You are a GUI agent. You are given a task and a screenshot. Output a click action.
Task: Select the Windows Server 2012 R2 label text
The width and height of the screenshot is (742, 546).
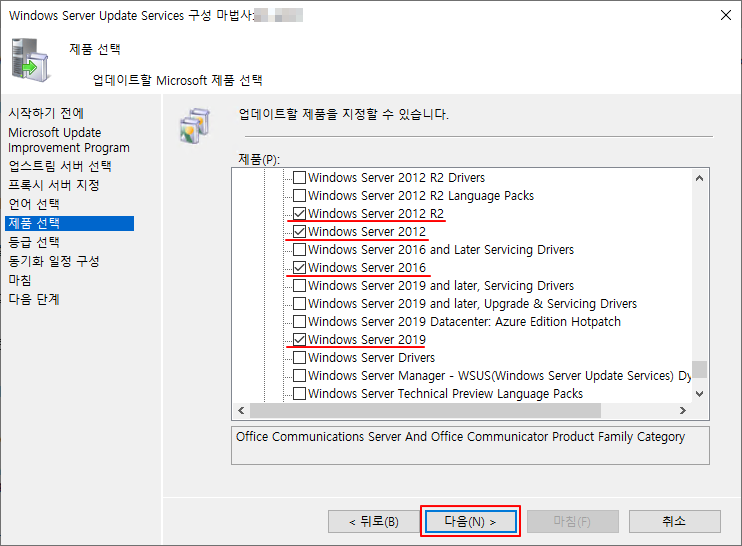point(376,214)
